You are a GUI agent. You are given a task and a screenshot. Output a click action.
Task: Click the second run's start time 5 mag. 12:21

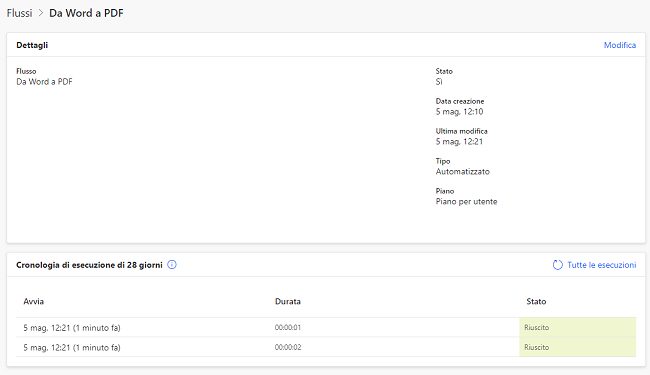[x=72, y=348]
